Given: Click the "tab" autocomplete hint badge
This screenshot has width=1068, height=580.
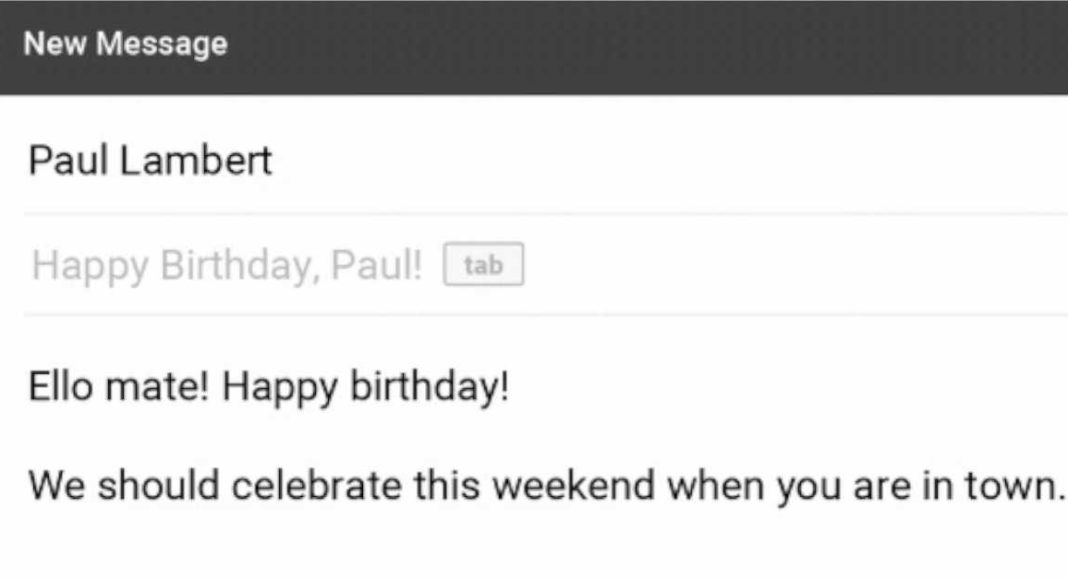Looking at the screenshot, I should click(x=484, y=267).
